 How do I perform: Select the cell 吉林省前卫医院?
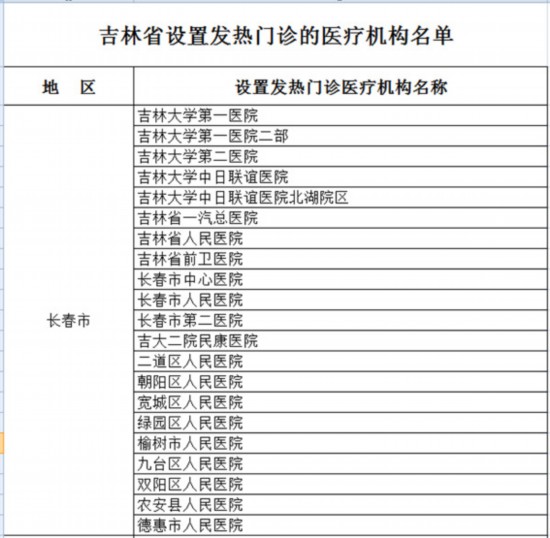(x=341, y=259)
